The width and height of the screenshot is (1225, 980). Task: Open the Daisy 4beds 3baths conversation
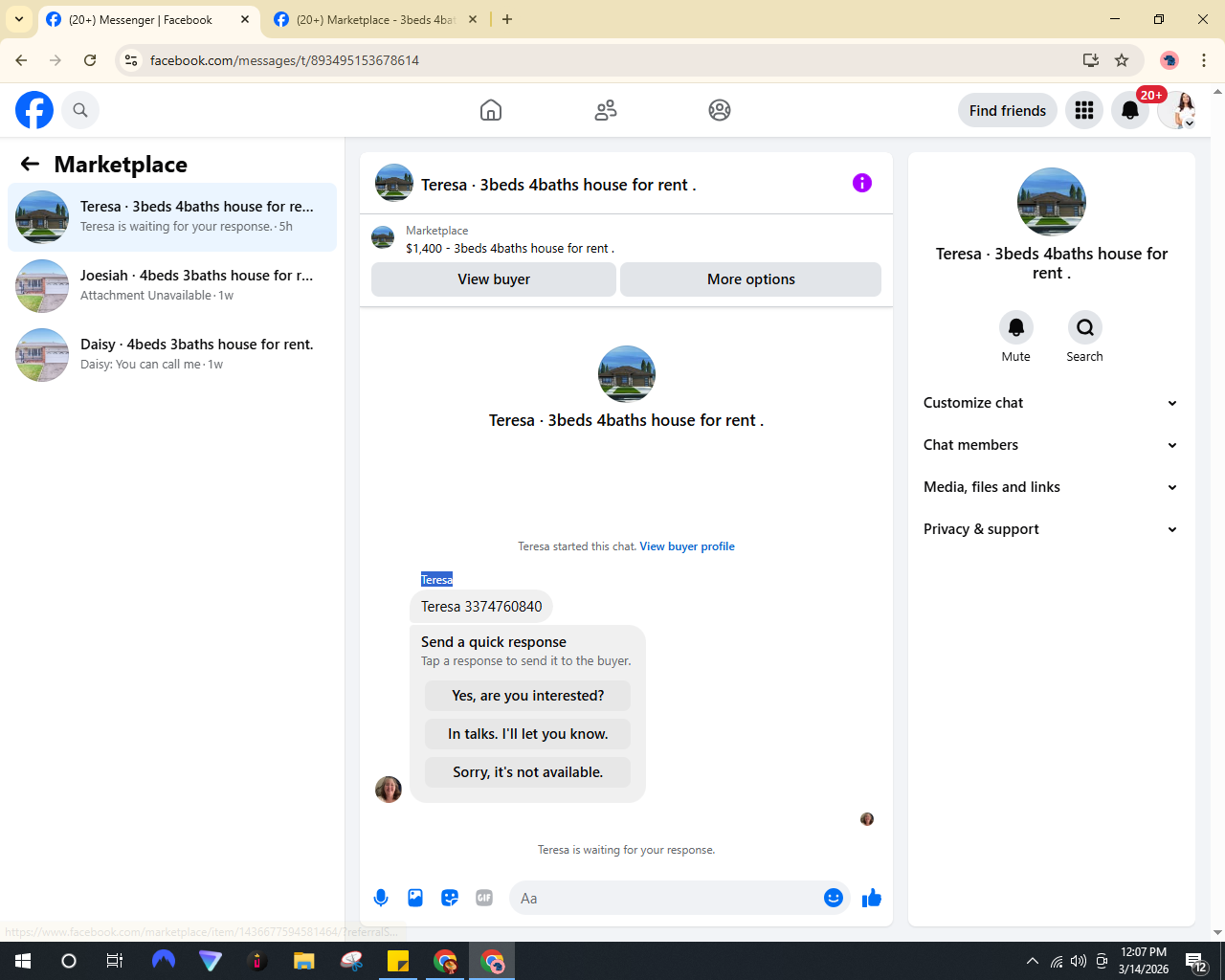click(x=172, y=355)
